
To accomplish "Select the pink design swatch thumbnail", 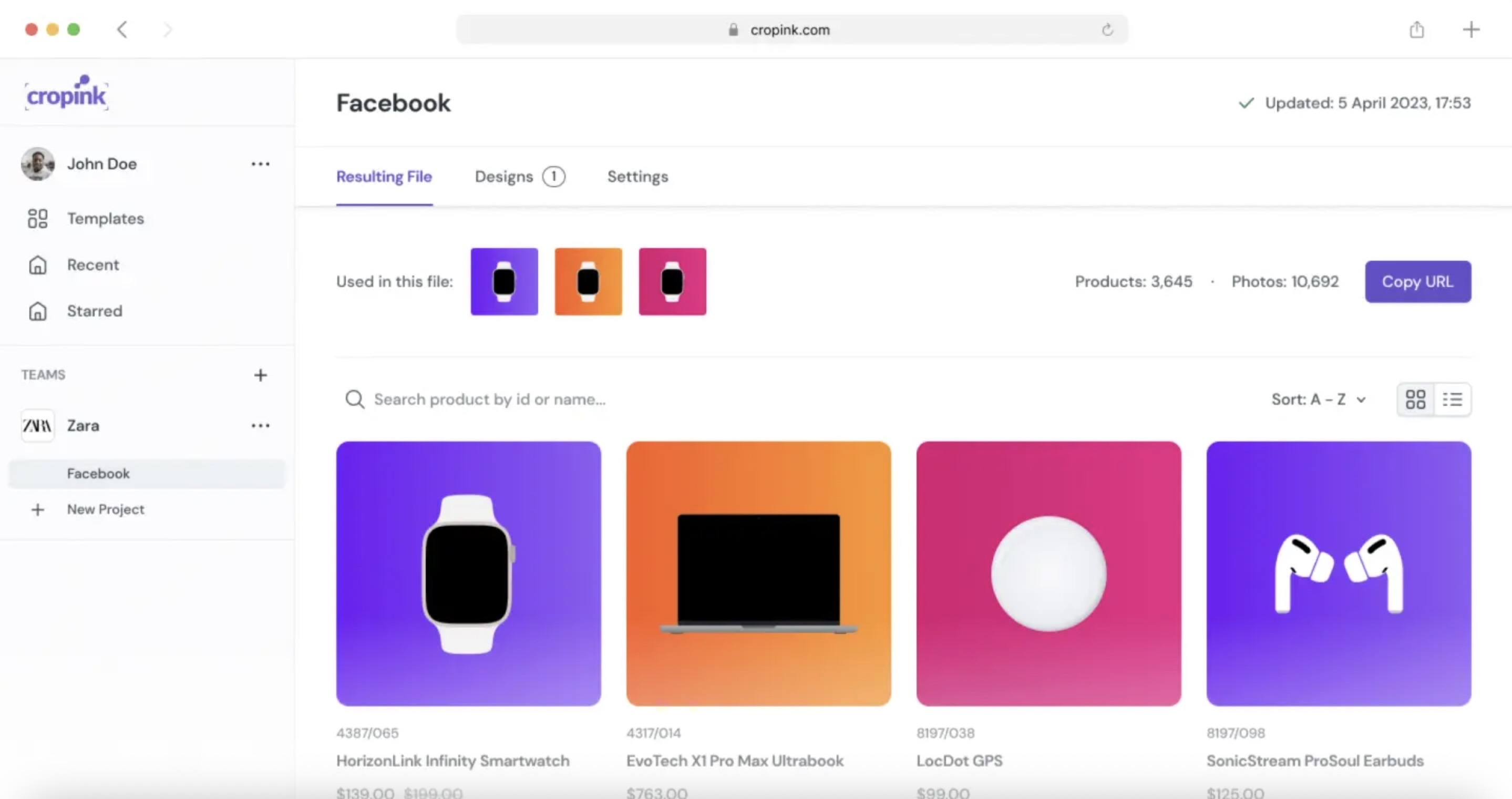I will [672, 282].
